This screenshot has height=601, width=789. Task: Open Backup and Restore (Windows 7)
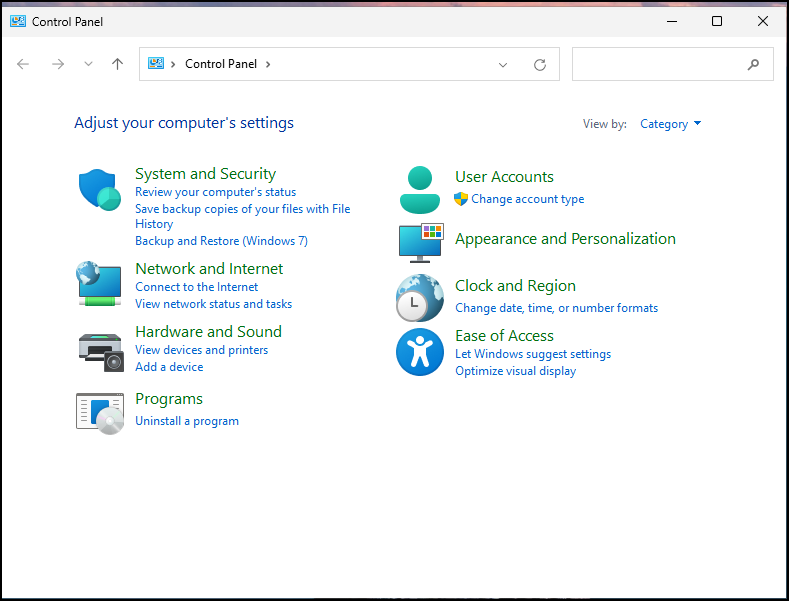[x=221, y=241]
